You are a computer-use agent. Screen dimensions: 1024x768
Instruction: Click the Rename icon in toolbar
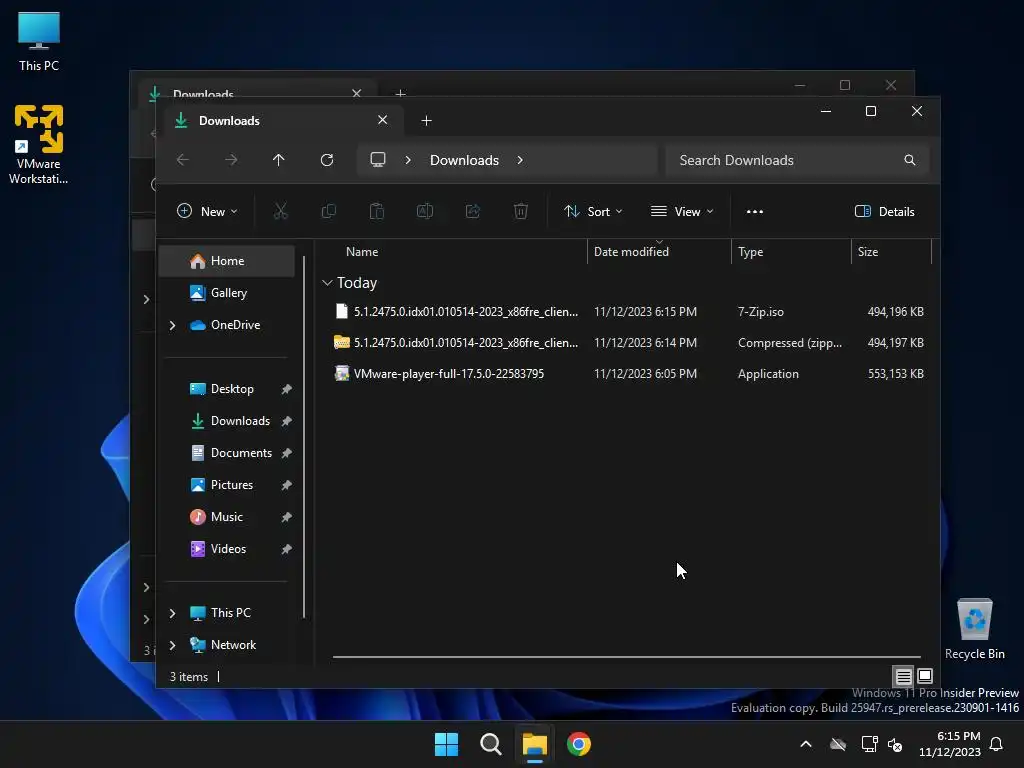pyautogui.click(x=424, y=211)
